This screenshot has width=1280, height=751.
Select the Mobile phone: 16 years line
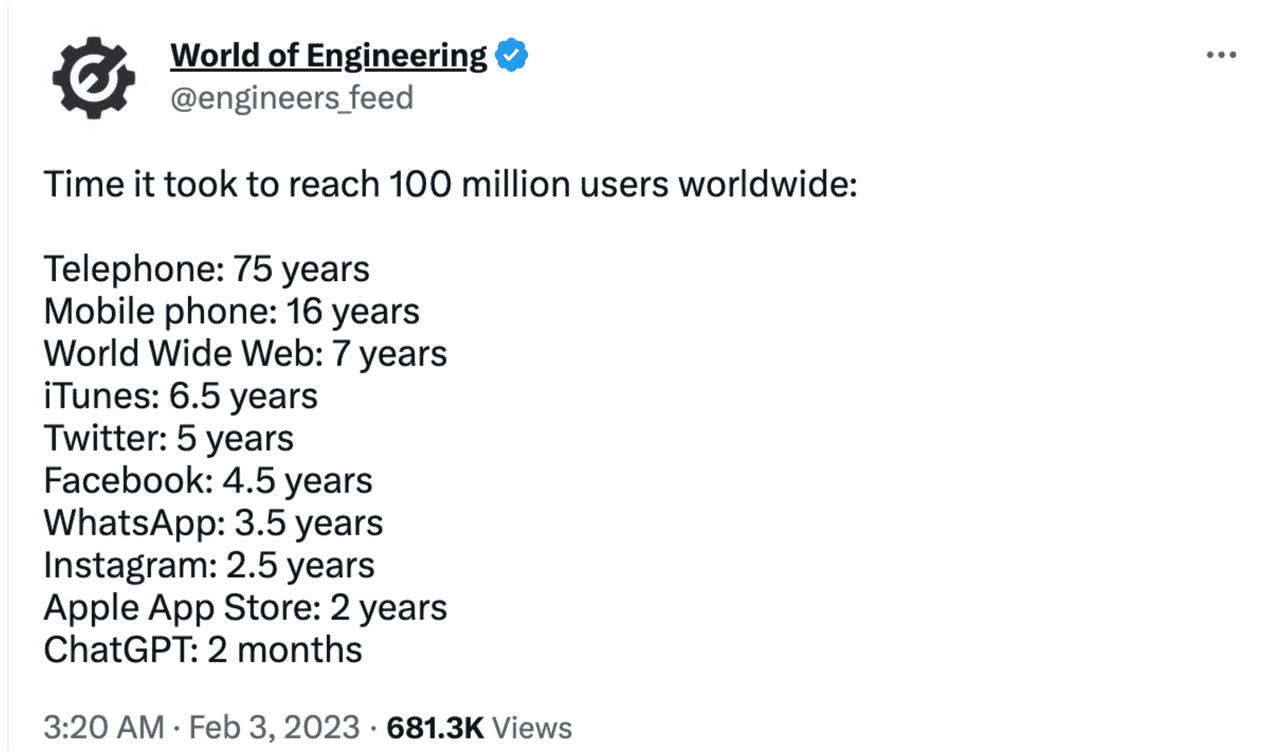coord(231,311)
